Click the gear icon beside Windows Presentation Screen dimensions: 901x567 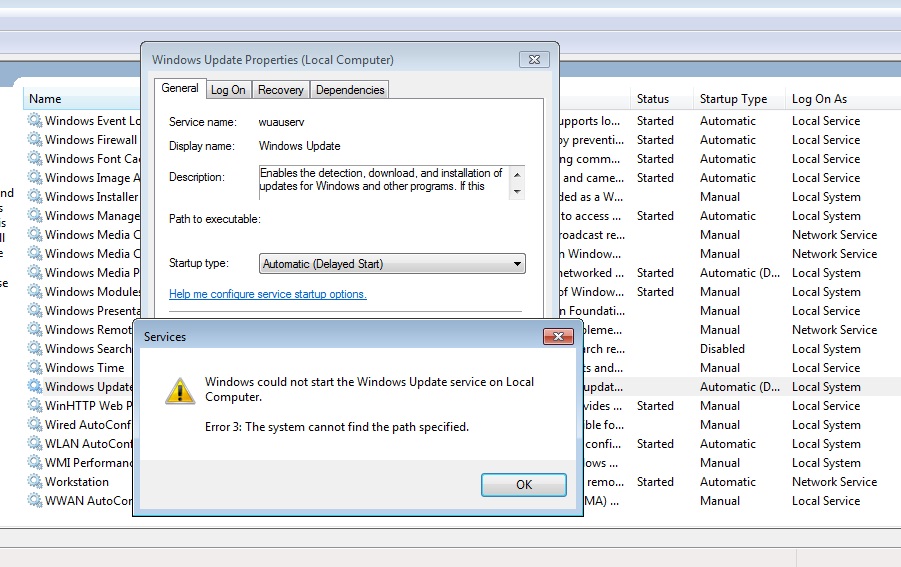click(x=35, y=310)
